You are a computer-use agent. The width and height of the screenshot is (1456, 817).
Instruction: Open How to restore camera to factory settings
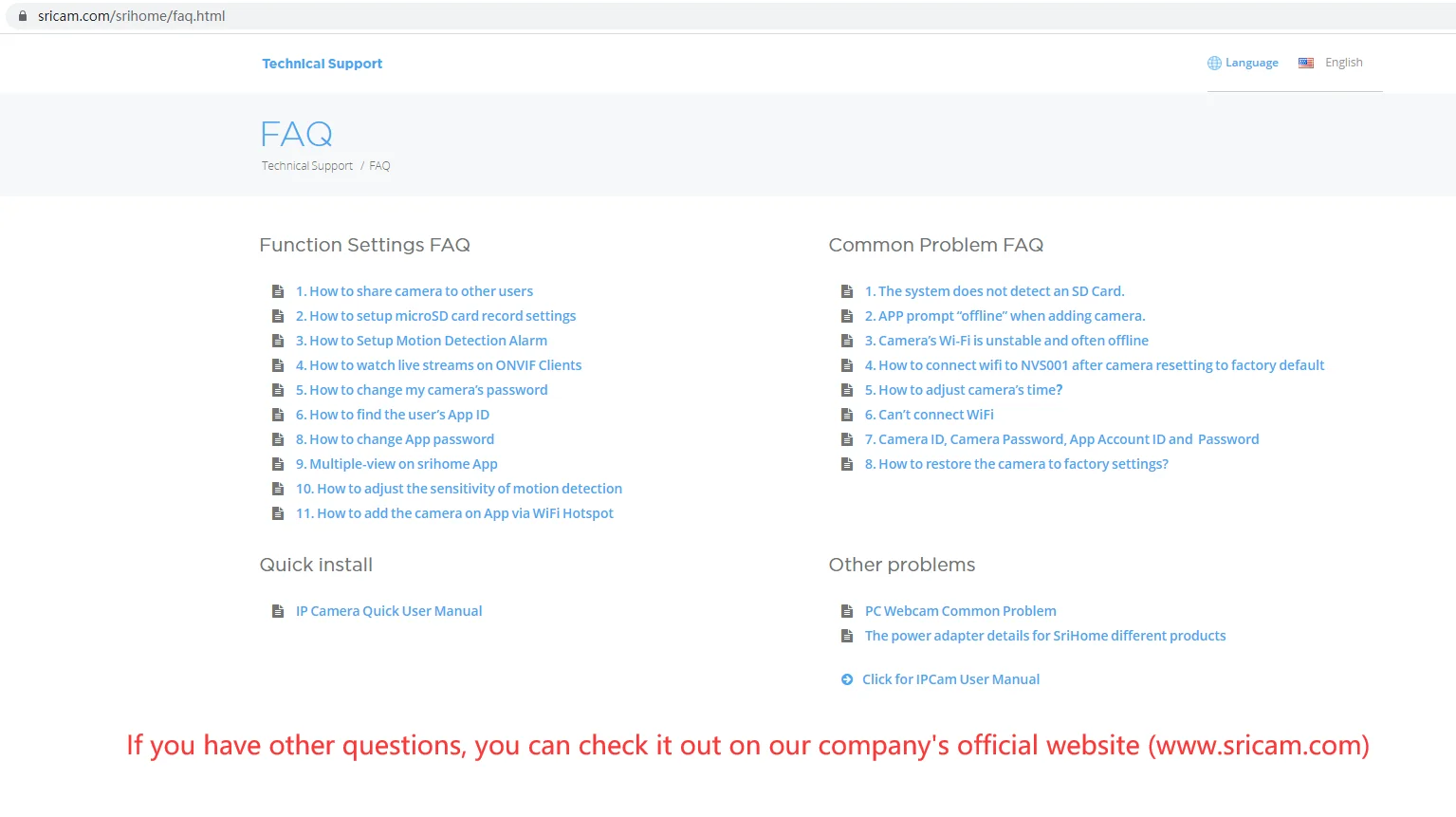point(1016,464)
